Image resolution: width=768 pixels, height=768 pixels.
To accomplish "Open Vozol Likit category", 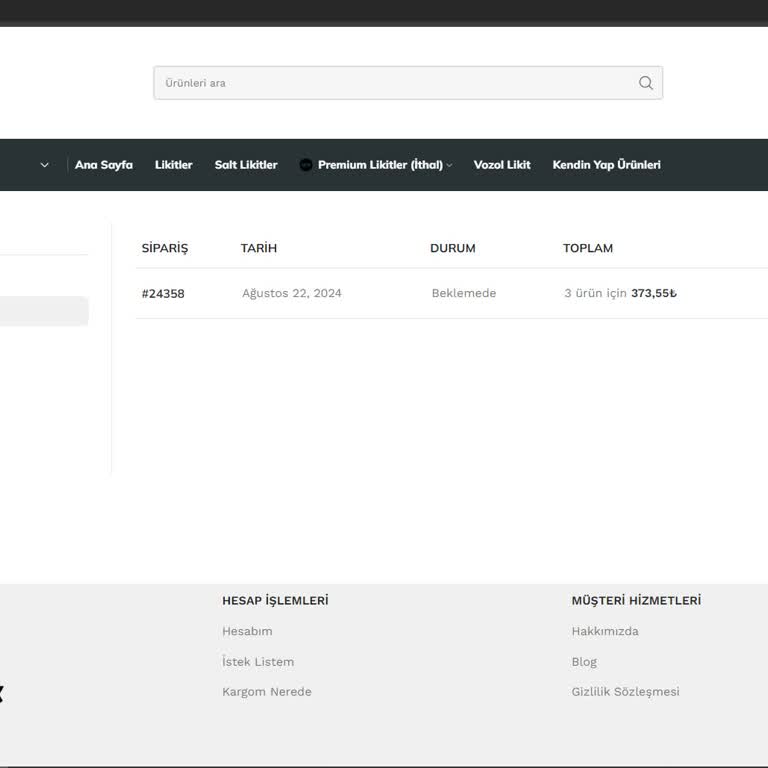I will pos(502,165).
